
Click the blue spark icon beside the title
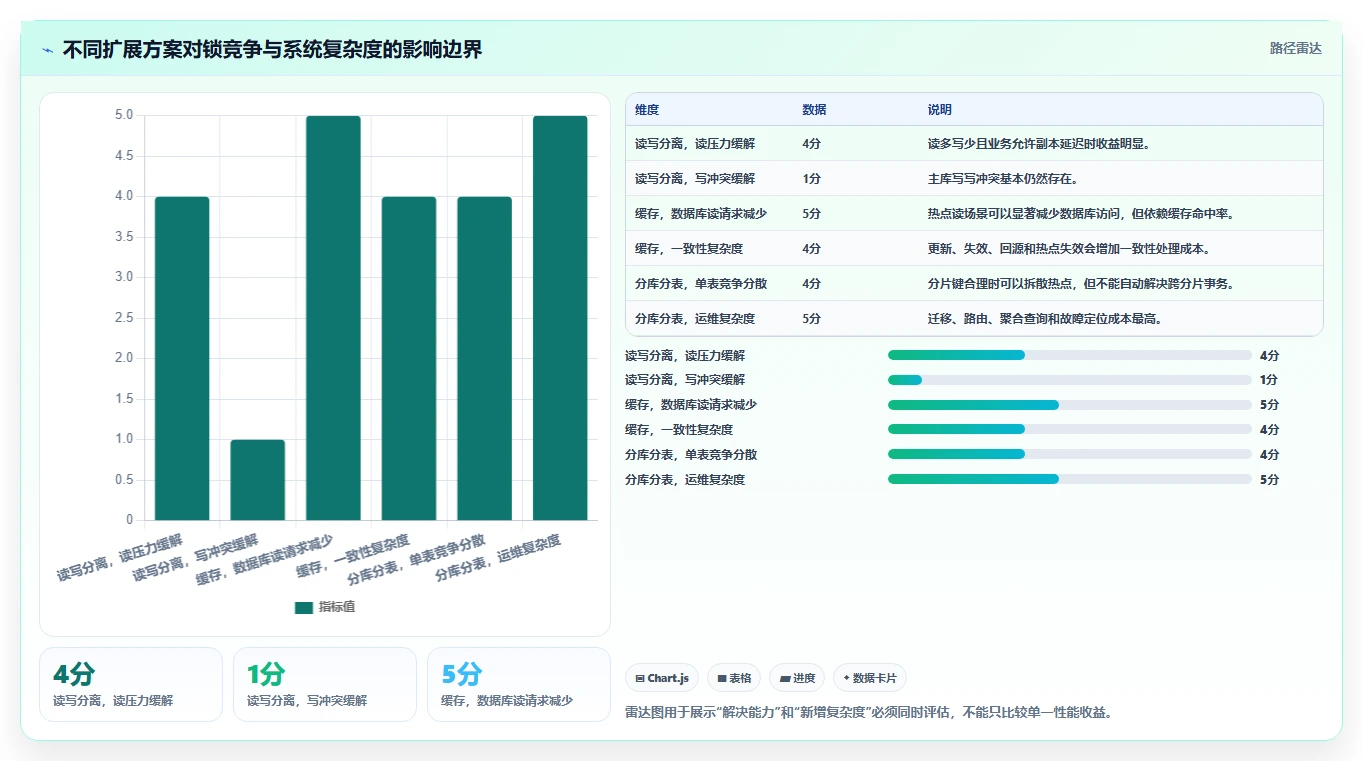click(47, 50)
